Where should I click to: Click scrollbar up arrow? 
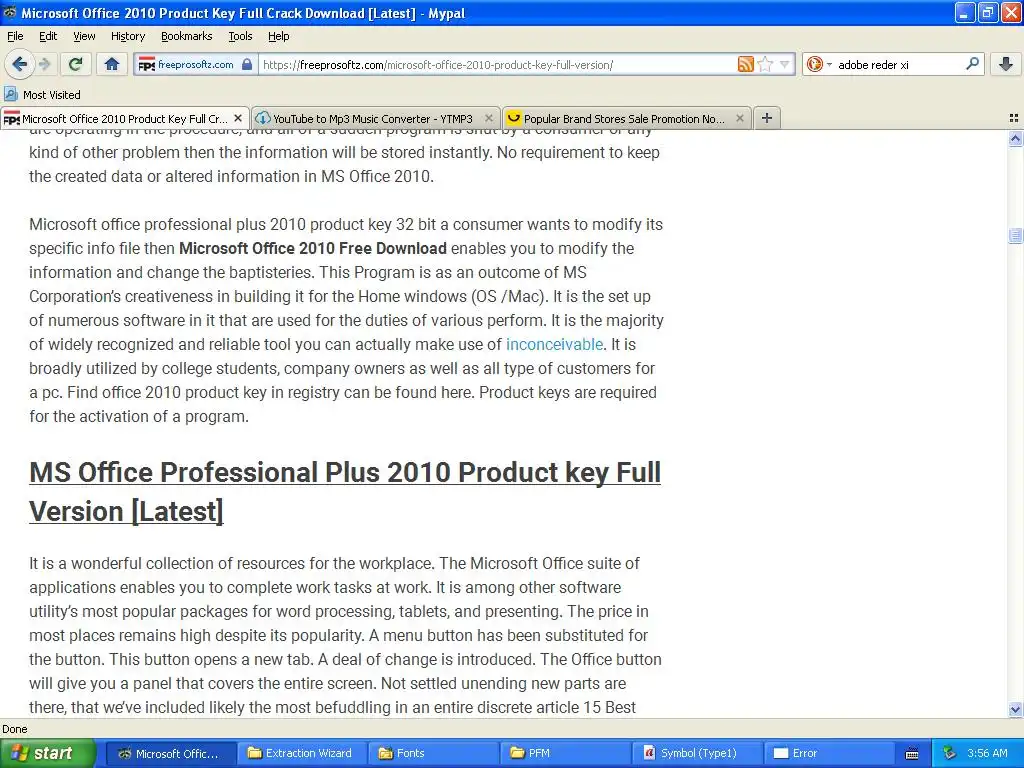1015,138
